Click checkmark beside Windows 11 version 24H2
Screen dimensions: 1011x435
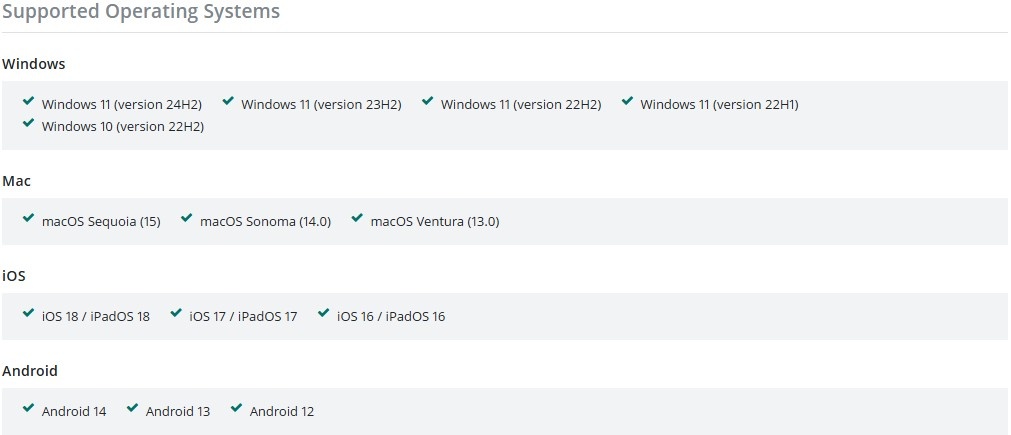point(28,101)
